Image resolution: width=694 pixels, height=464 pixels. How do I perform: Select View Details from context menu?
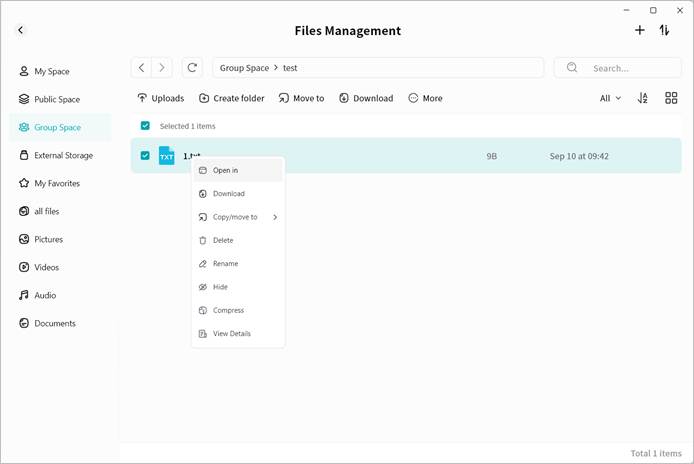231,334
